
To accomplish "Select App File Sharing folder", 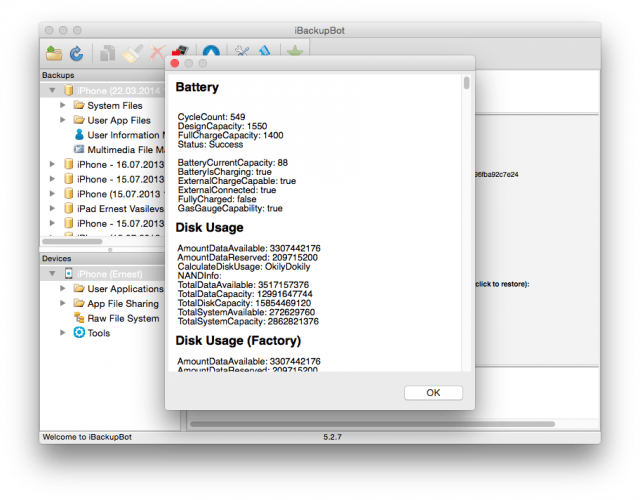I will [120, 304].
